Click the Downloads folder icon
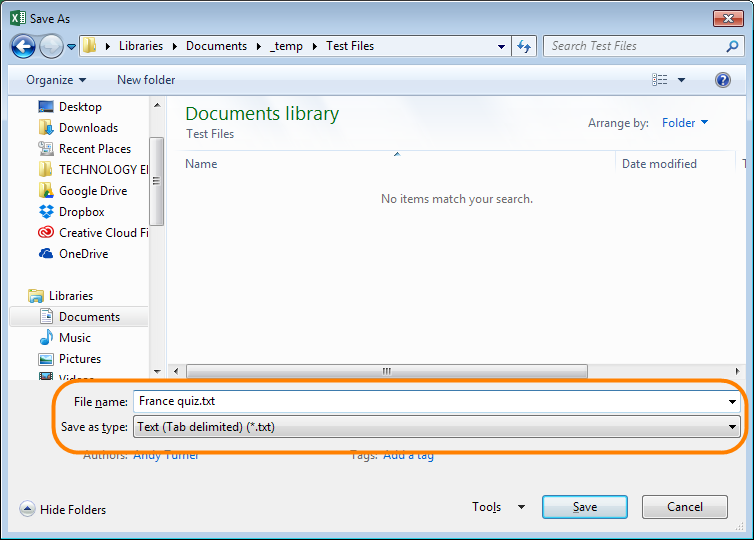The width and height of the screenshot is (754, 540). pyautogui.click(x=46, y=127)
